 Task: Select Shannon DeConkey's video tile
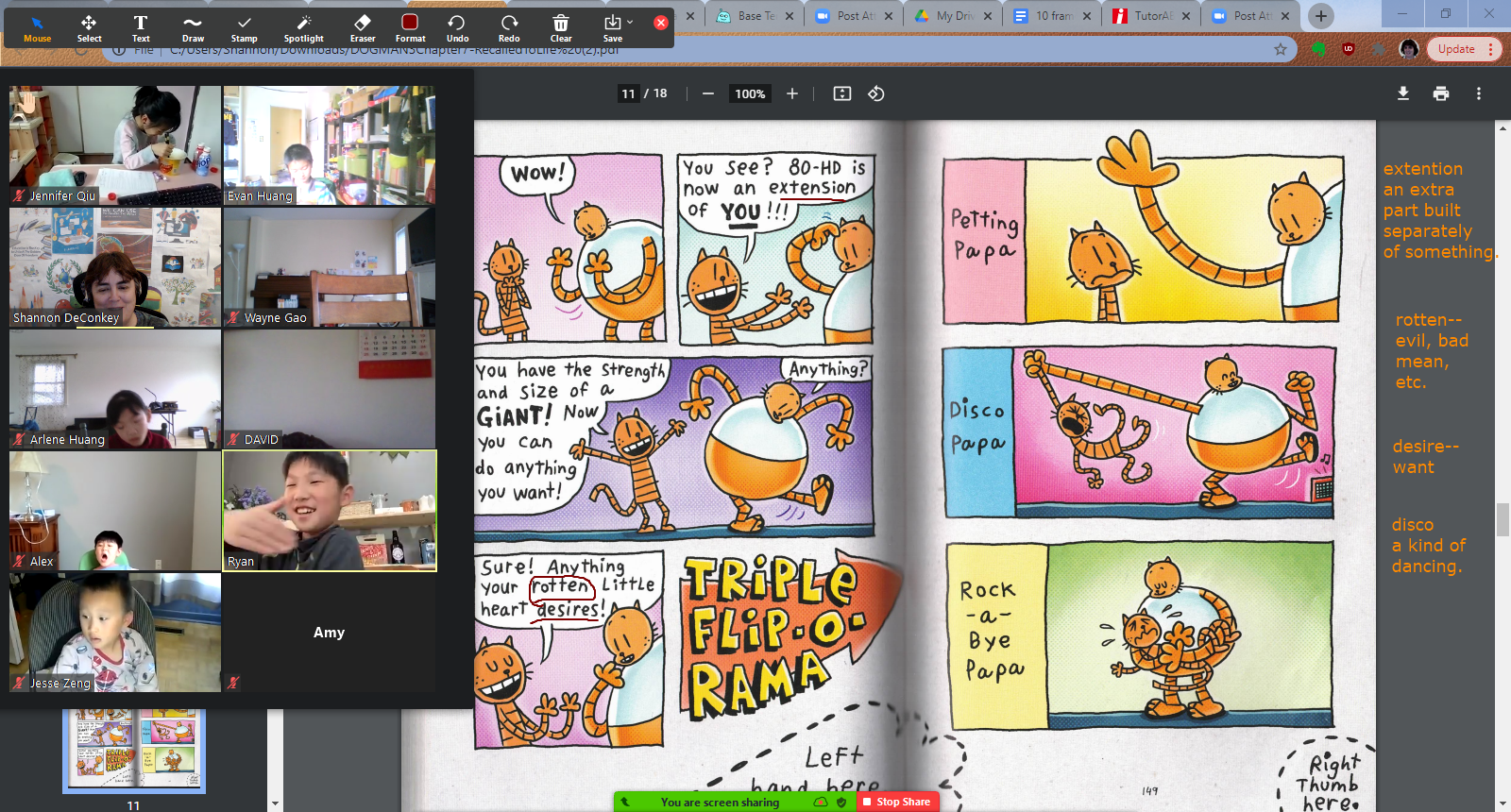pyautogui.click(x=115, y=267)
